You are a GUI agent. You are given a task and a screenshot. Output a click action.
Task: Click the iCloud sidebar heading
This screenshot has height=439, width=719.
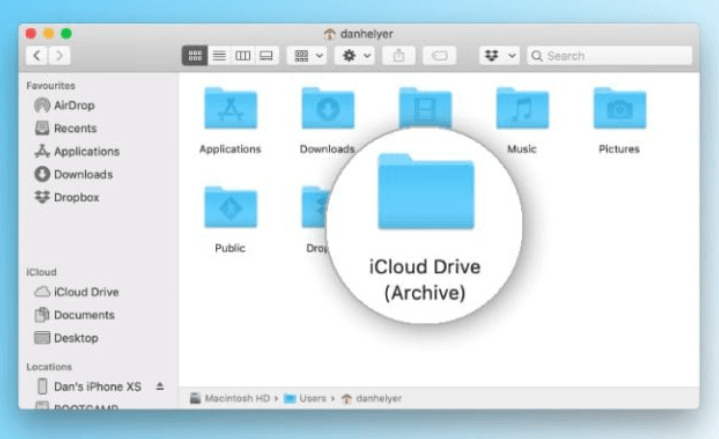click(x=41, y=272)
